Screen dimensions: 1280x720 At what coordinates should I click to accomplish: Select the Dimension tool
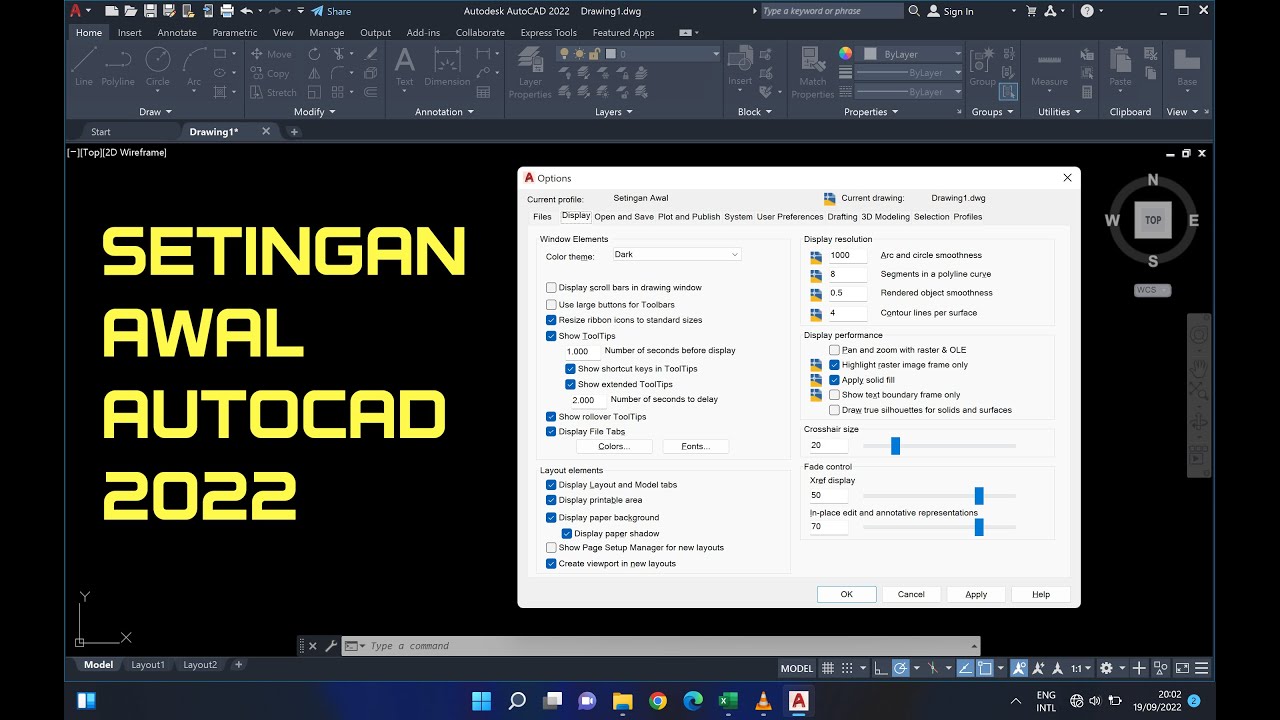coord(447,67)
